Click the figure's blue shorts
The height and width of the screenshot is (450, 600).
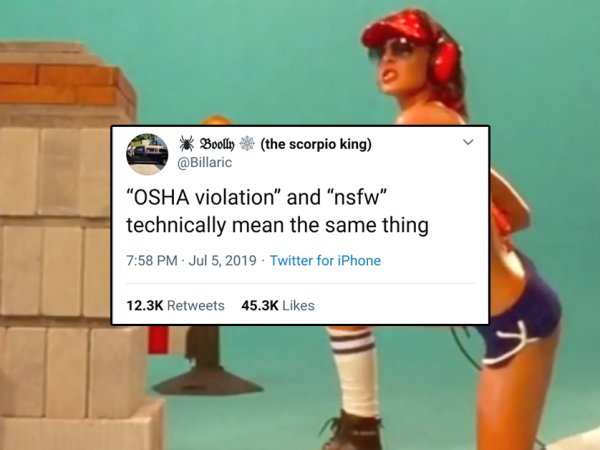coord(520,318)
